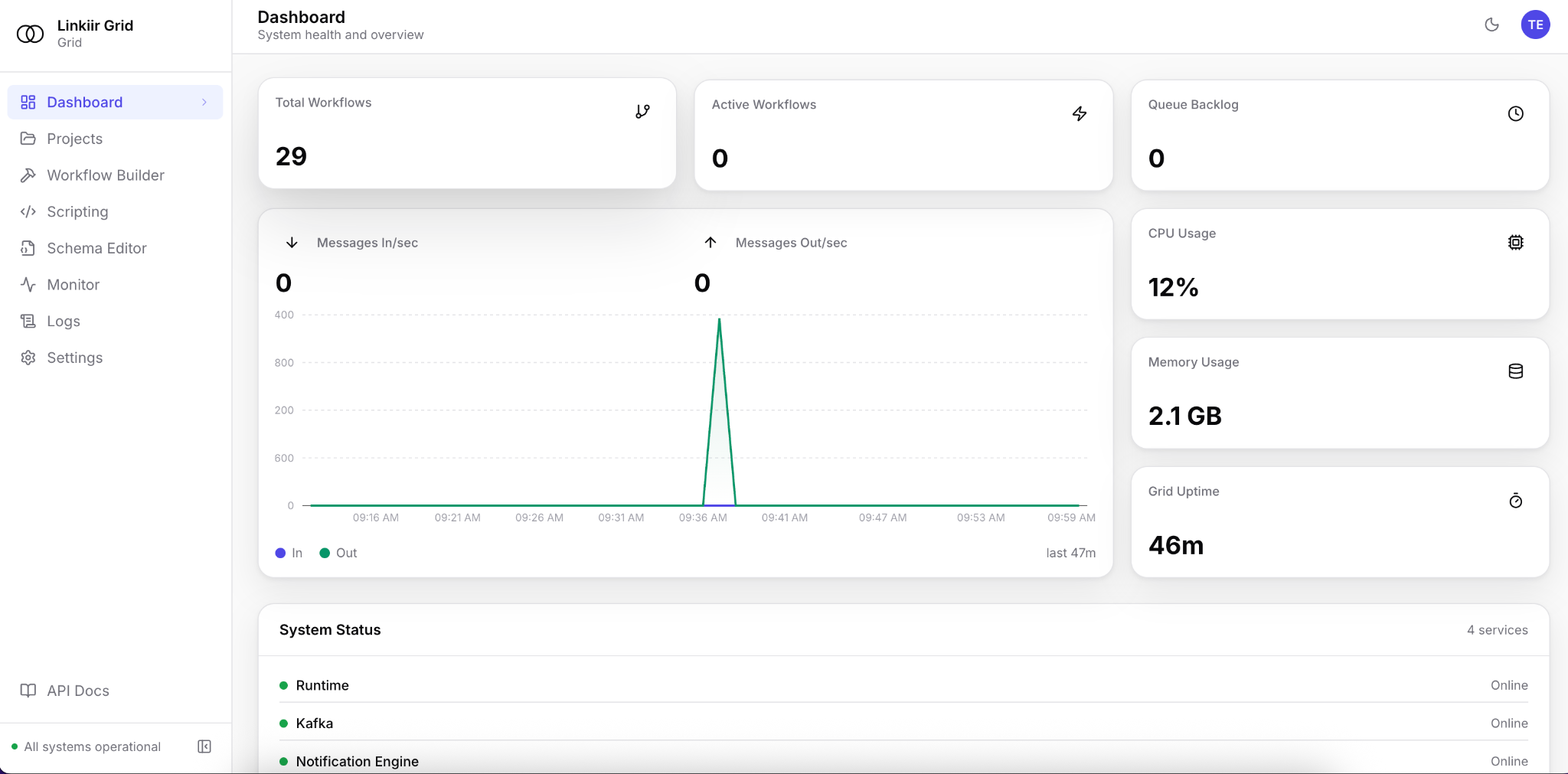Viewport: 1568px width, 774px height.
Task: Click the green status dot beside Runtime
Action: click(x=283, y=685)
